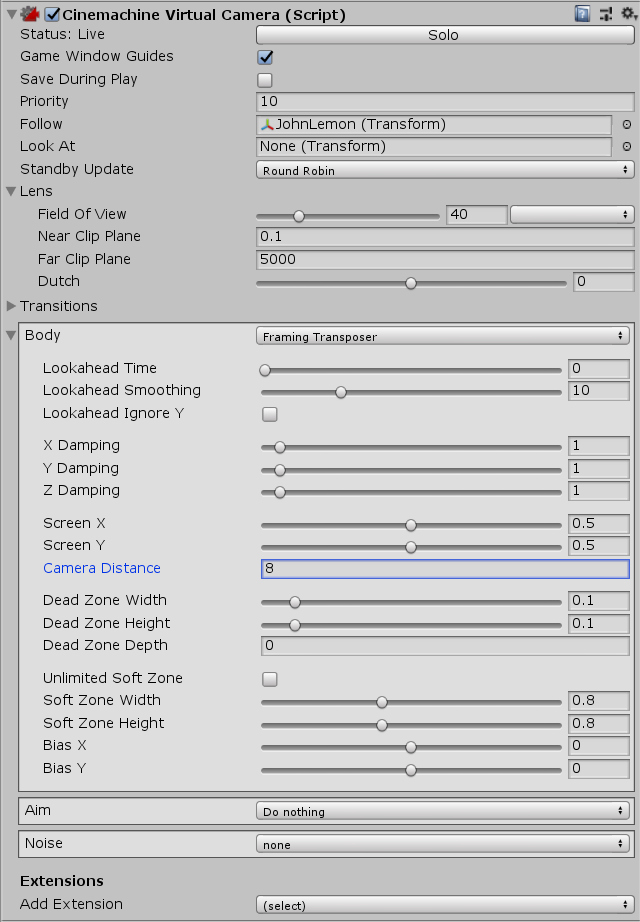Open the component help reference book icon
The image size is (640, 922).
click(x=583, y=14)
